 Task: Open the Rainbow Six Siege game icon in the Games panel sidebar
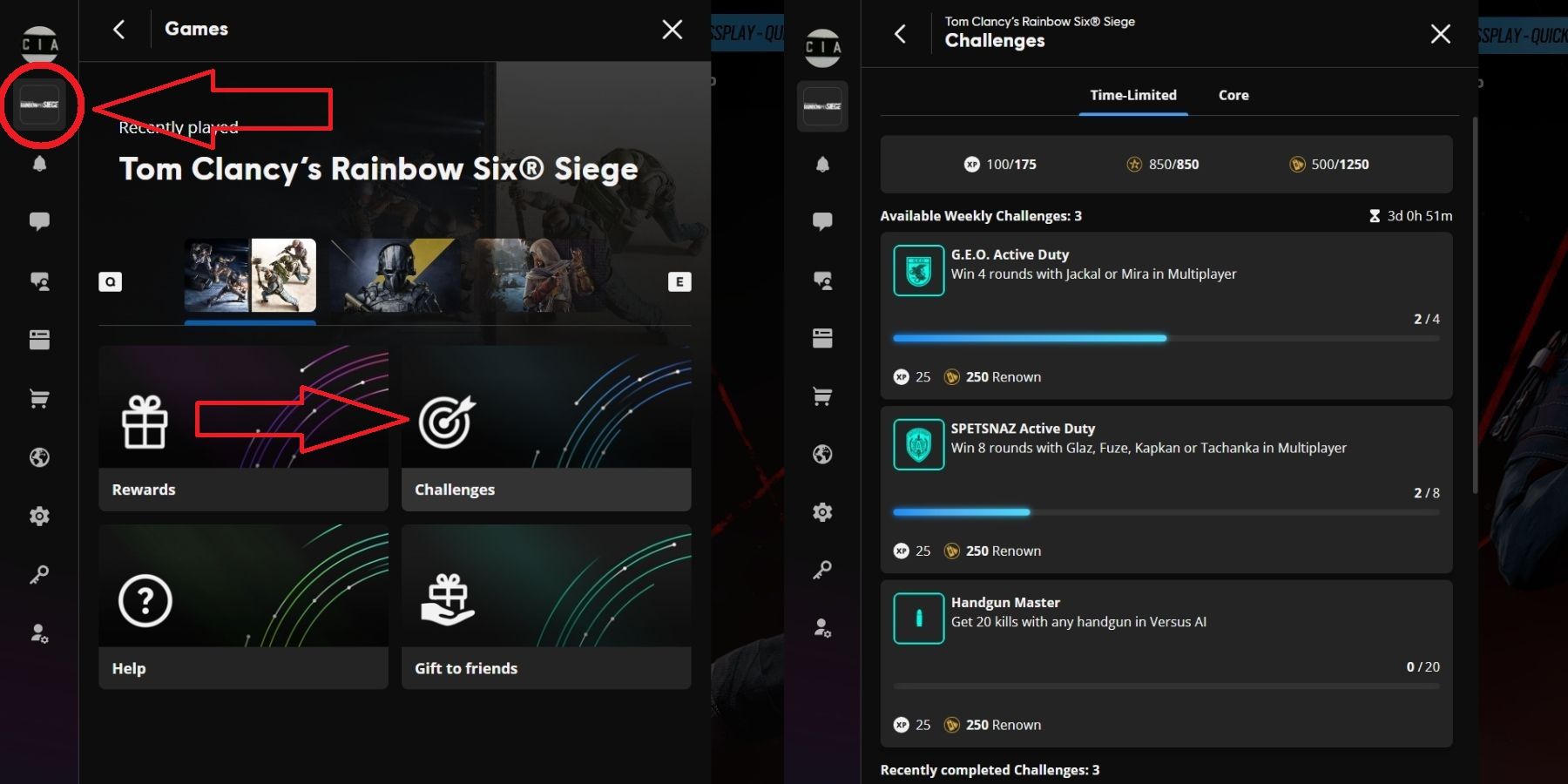click(39, 105)
